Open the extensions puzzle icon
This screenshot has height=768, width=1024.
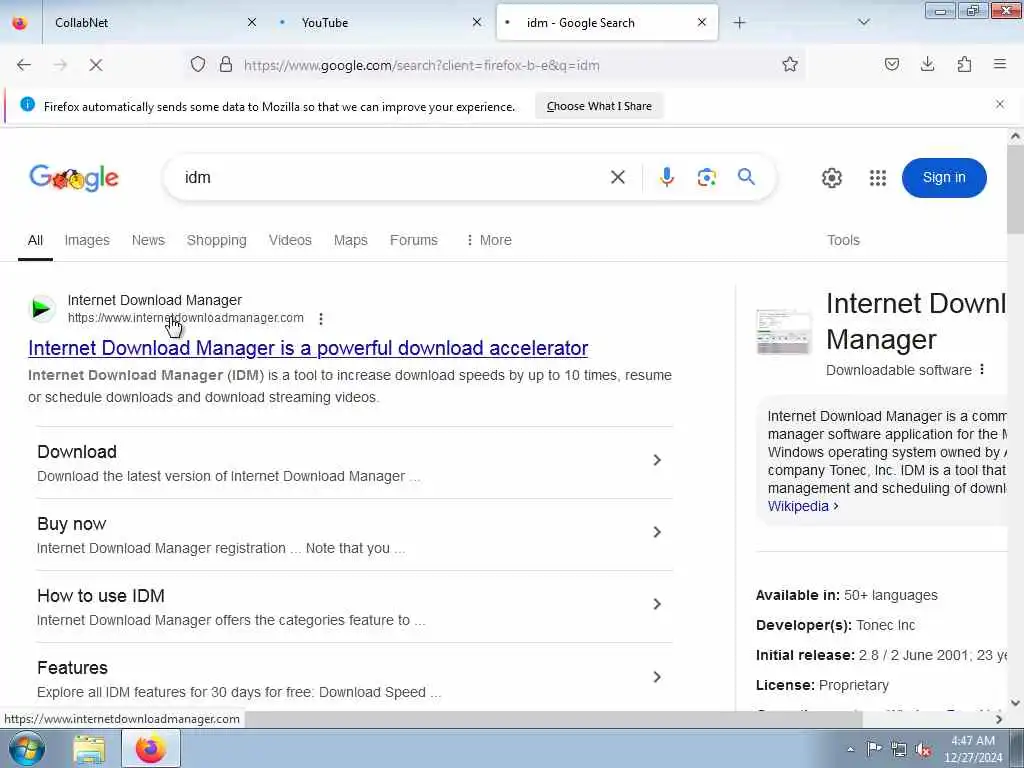[964, 64]
